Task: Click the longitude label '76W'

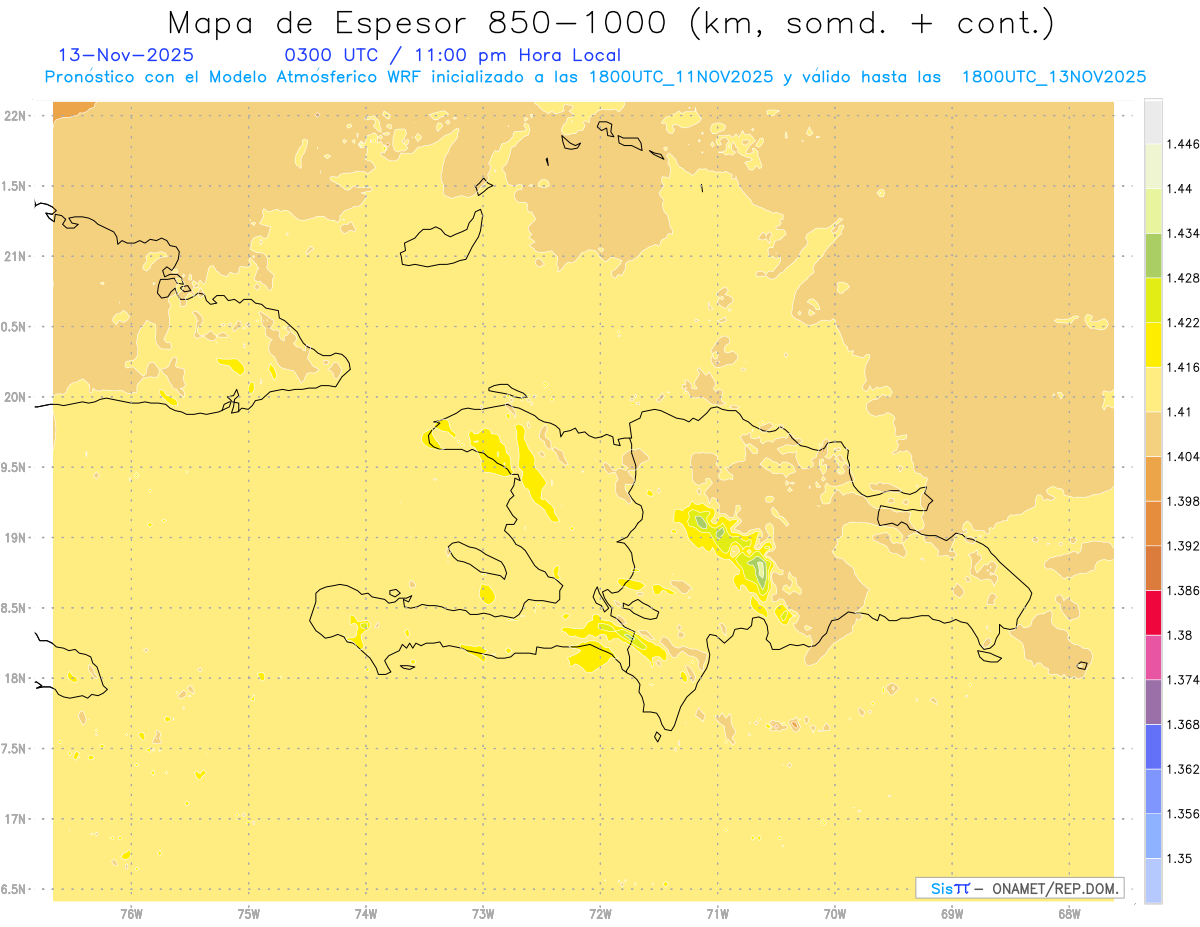Action: point(131,914)
